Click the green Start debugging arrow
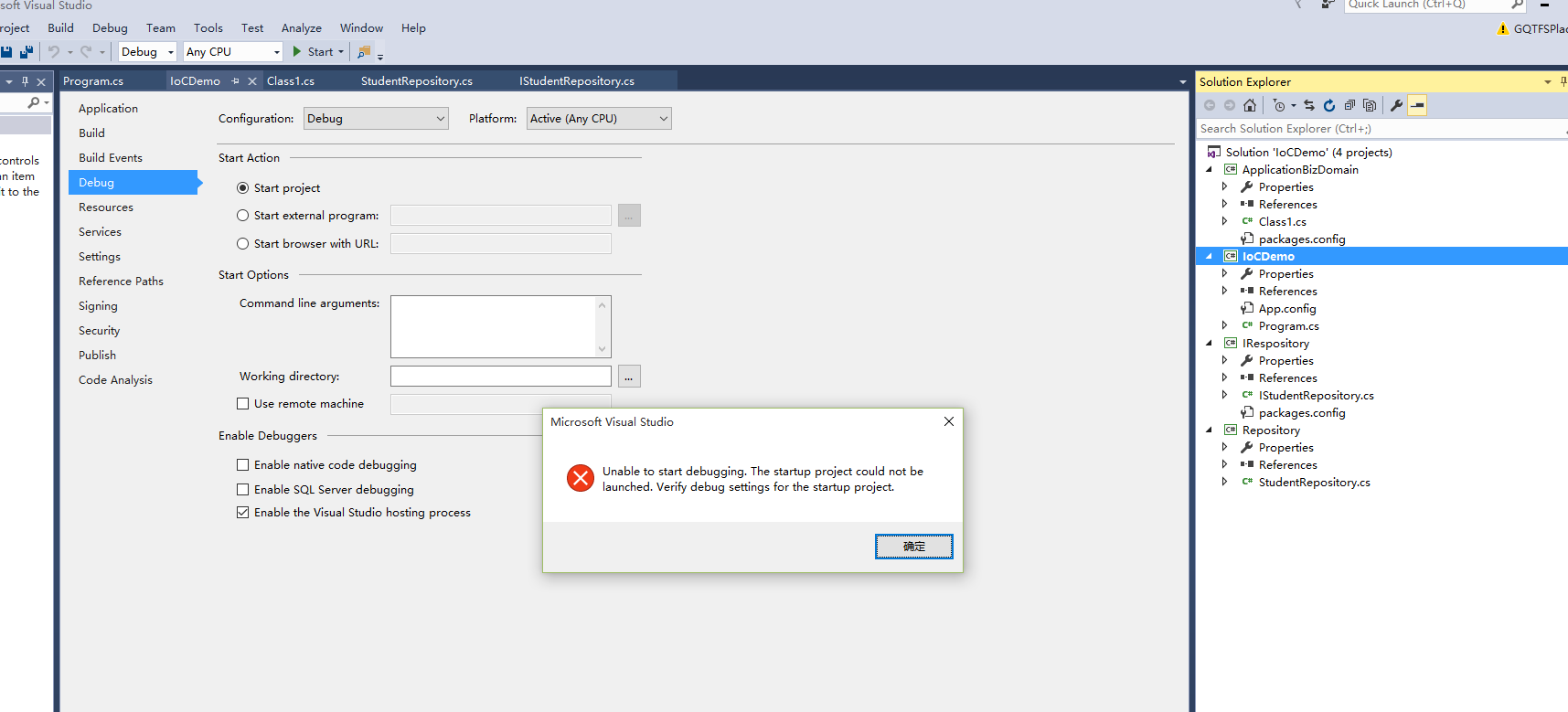This screenshot has width=1568, height=712. pyautogui.click(x=297, y=52)
